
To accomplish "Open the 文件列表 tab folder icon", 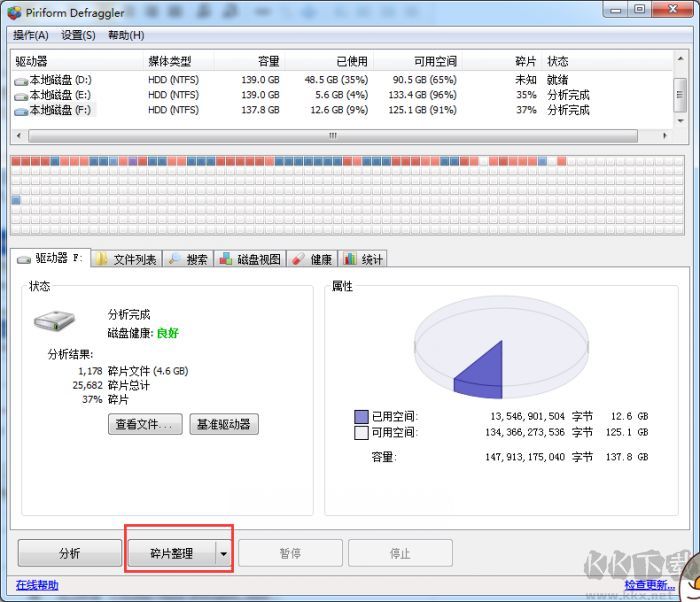I will (102, 259).
